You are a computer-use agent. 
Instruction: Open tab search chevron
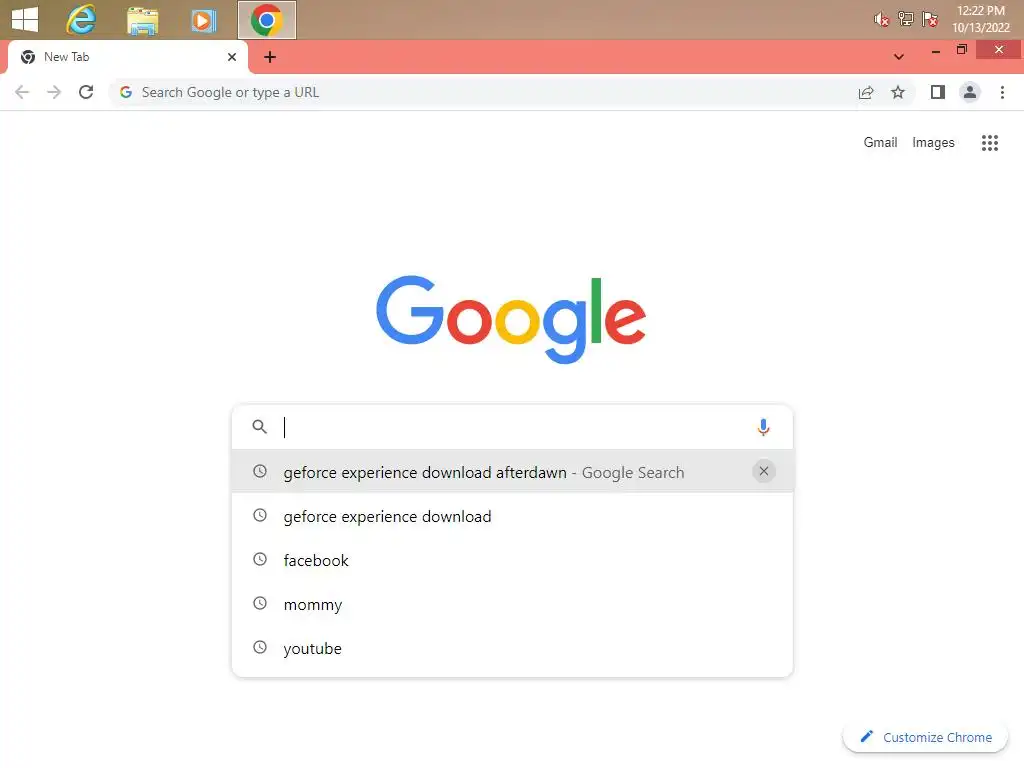(899, 57)
